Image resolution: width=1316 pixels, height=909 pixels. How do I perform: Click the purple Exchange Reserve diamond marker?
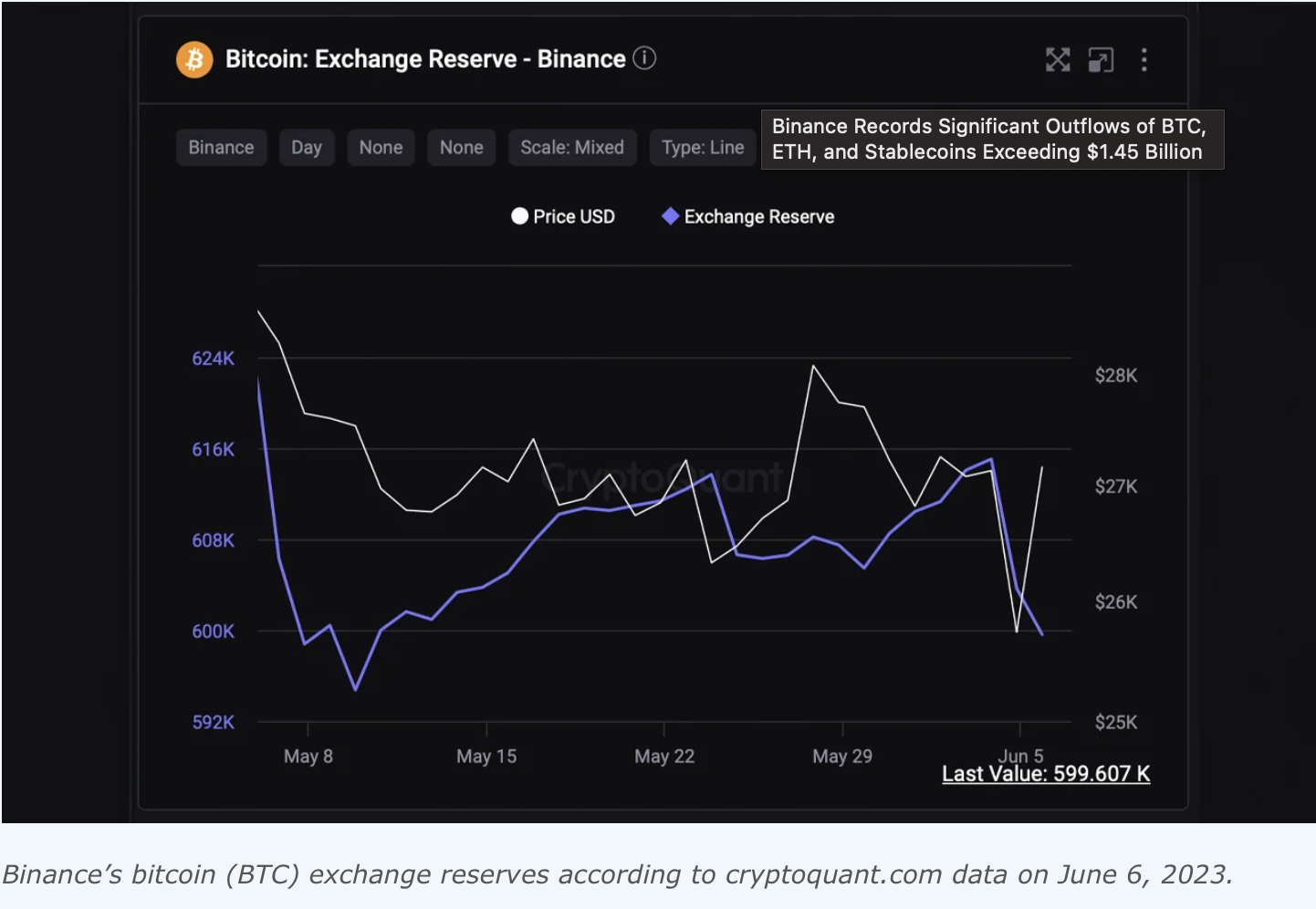click(x=670, y=216)
